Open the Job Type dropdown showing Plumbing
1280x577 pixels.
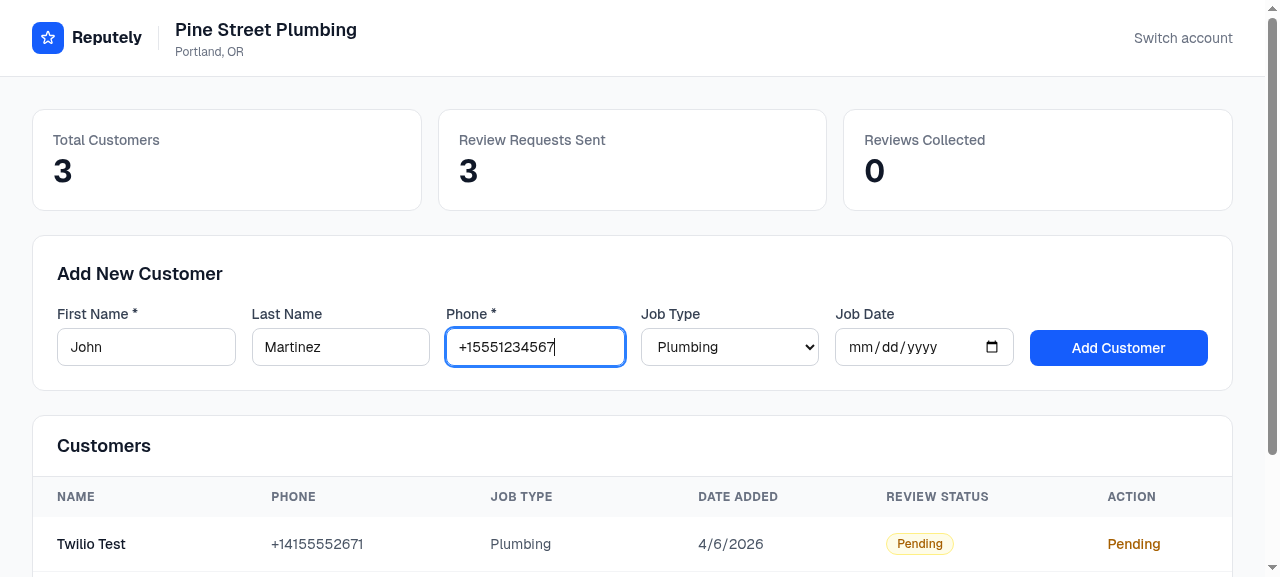pos(730,347)
